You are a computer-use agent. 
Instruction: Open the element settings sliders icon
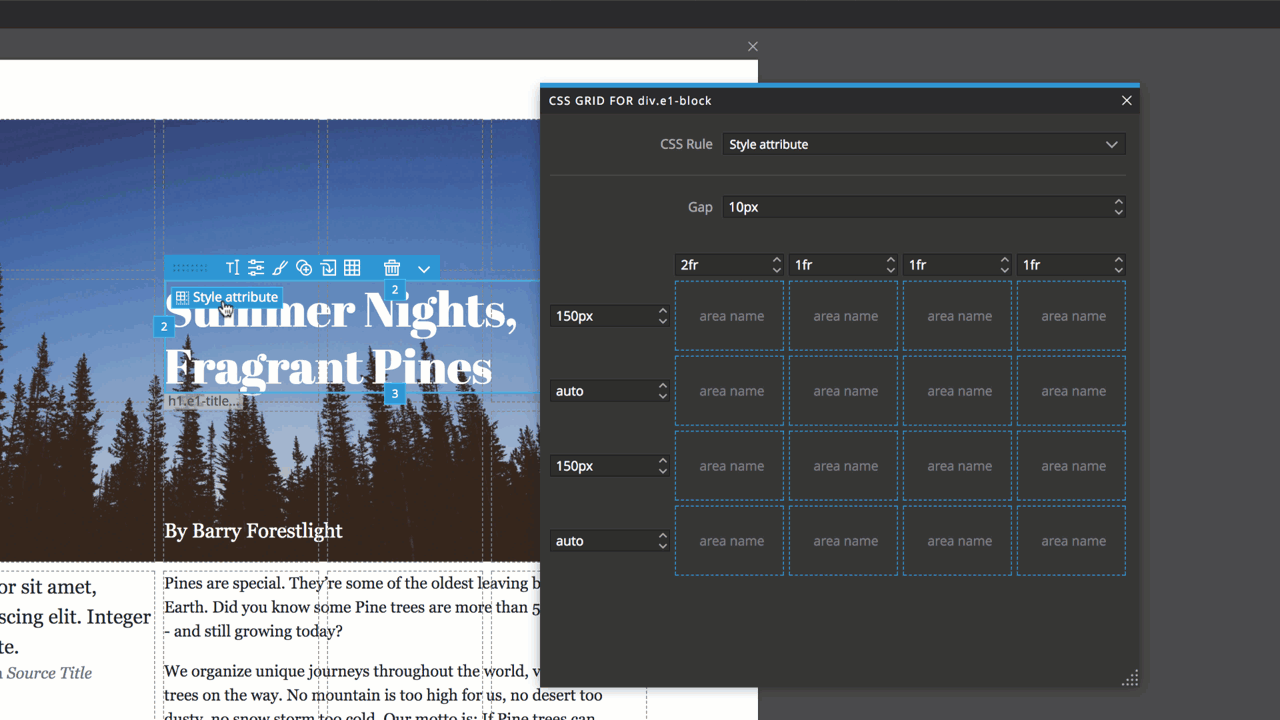click(256, 267)
